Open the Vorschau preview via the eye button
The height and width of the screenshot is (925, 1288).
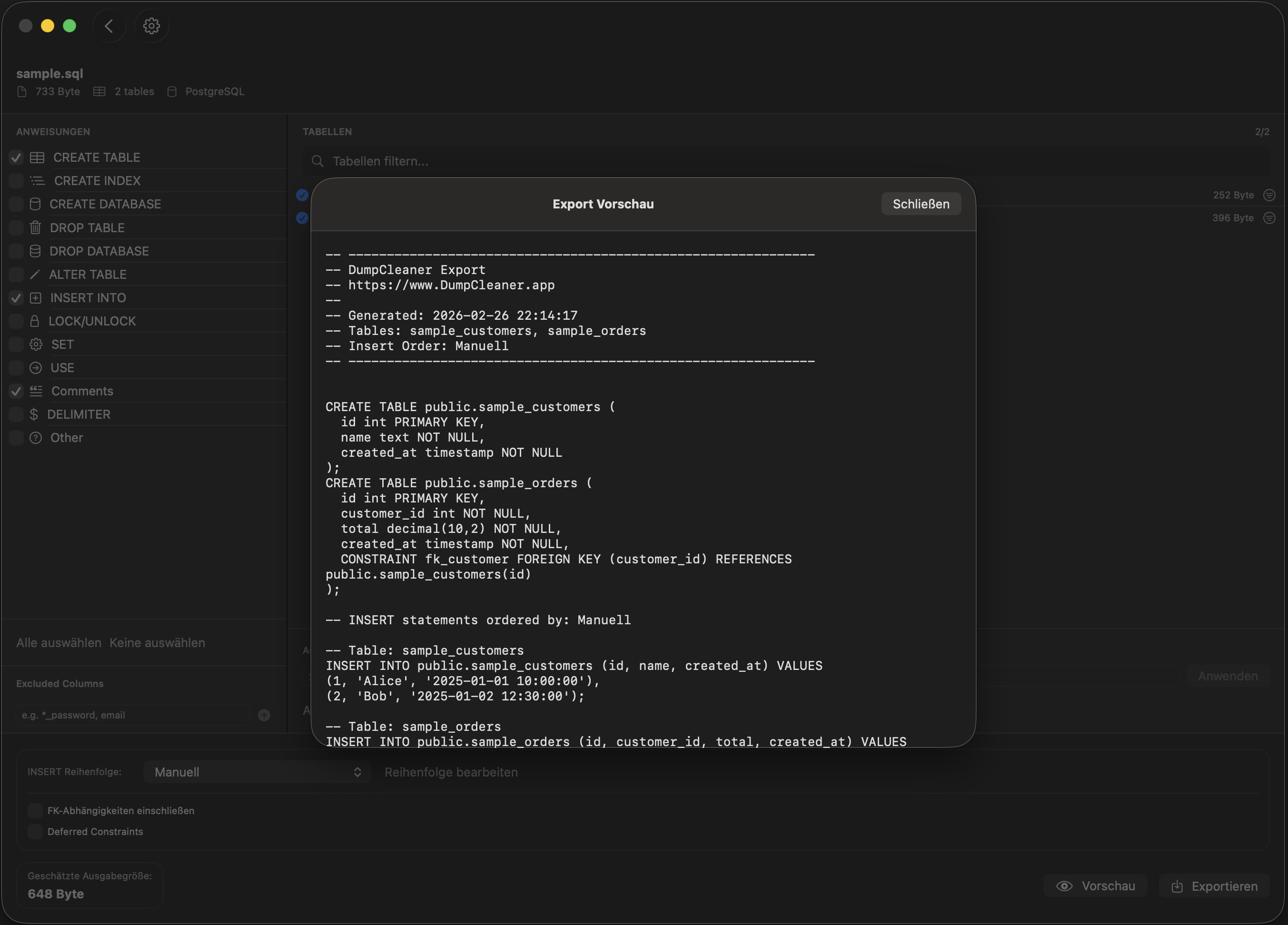tap(1095, 886)
